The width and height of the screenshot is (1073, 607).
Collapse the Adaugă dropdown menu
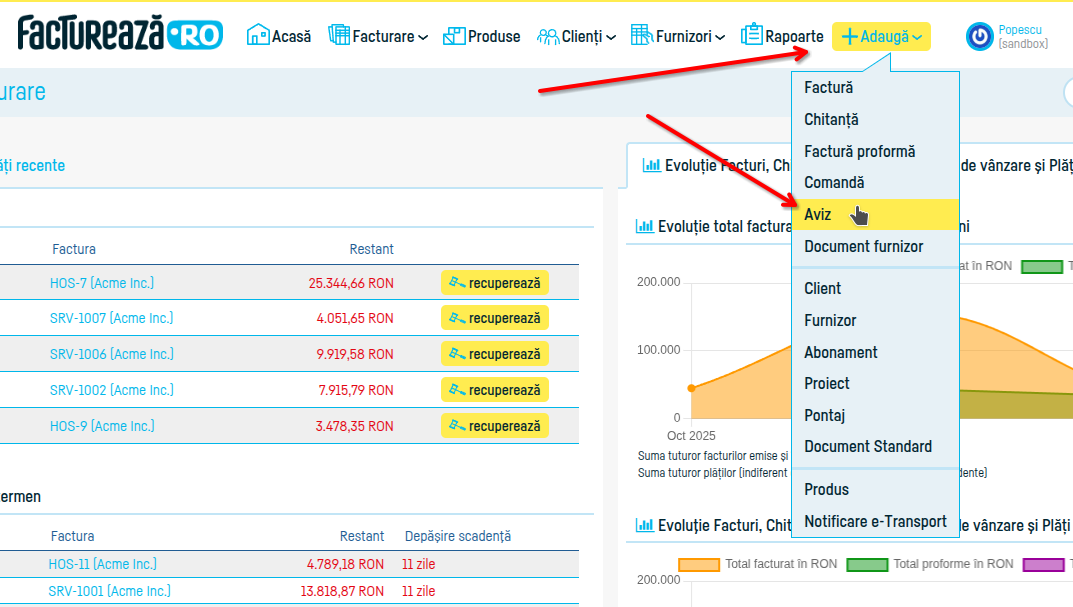[880, 37]
